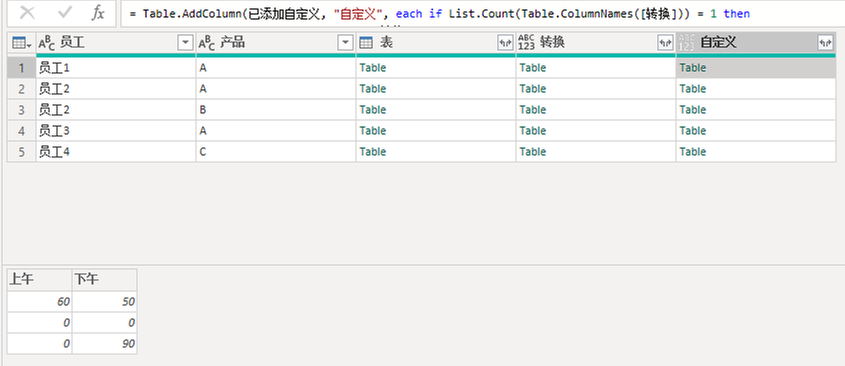
Task: Select the 员工 column header
Action: pyautogui.click(x=116, y=43)
